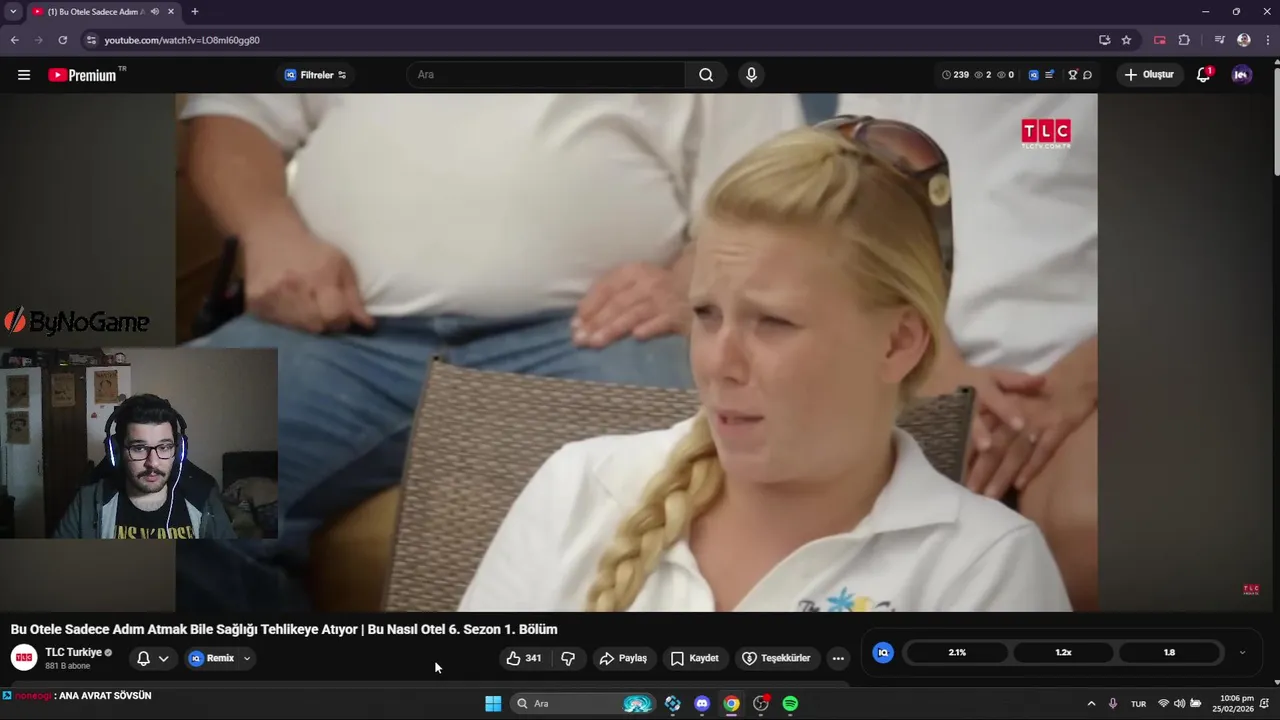The width and height of the screenshot is (1280, 720).
Task: Open Chrome extensions puzzle icon
Action: click(x=1184, y=40)
